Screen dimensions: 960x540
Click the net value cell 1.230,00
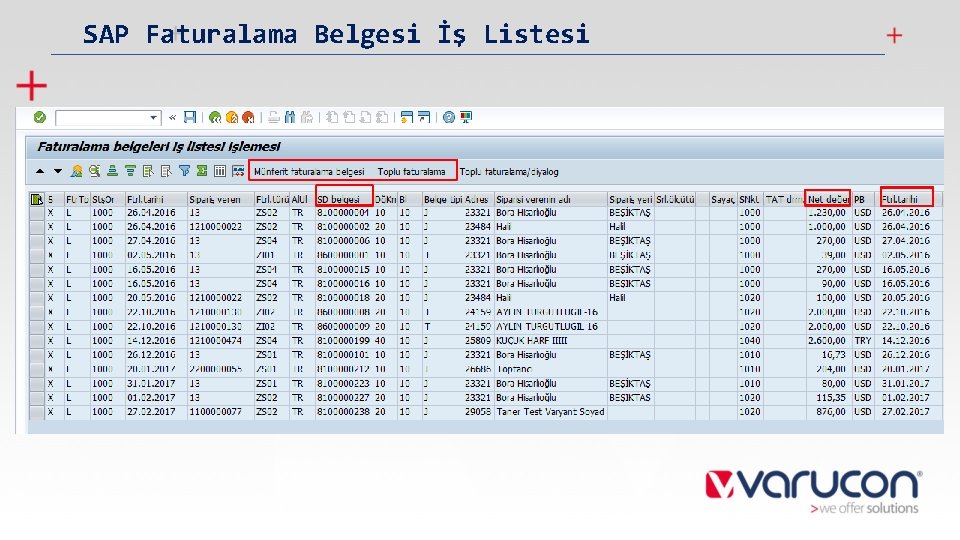tap(827, 212)
